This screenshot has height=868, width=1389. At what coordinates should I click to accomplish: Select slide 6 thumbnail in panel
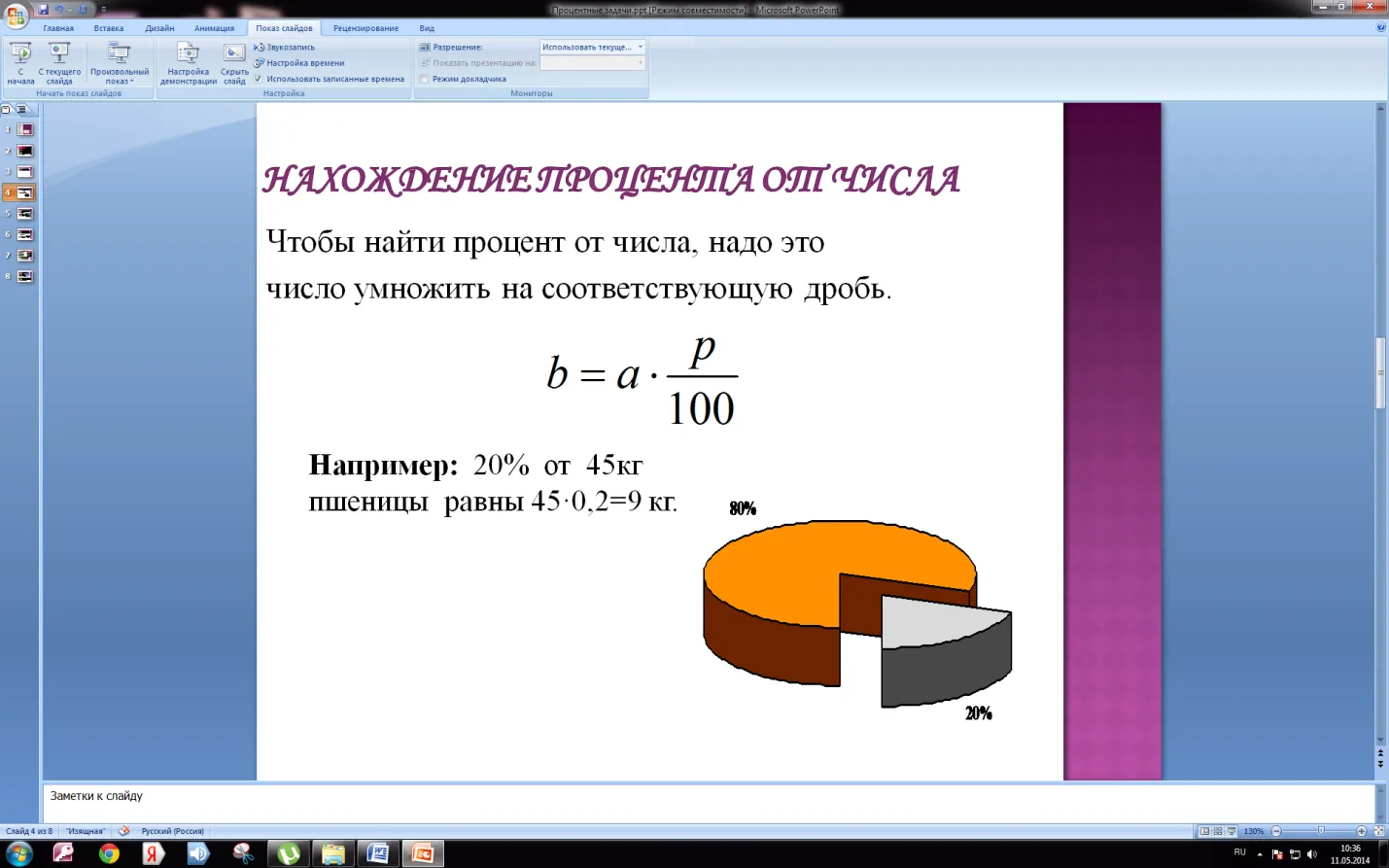(25, 234)
